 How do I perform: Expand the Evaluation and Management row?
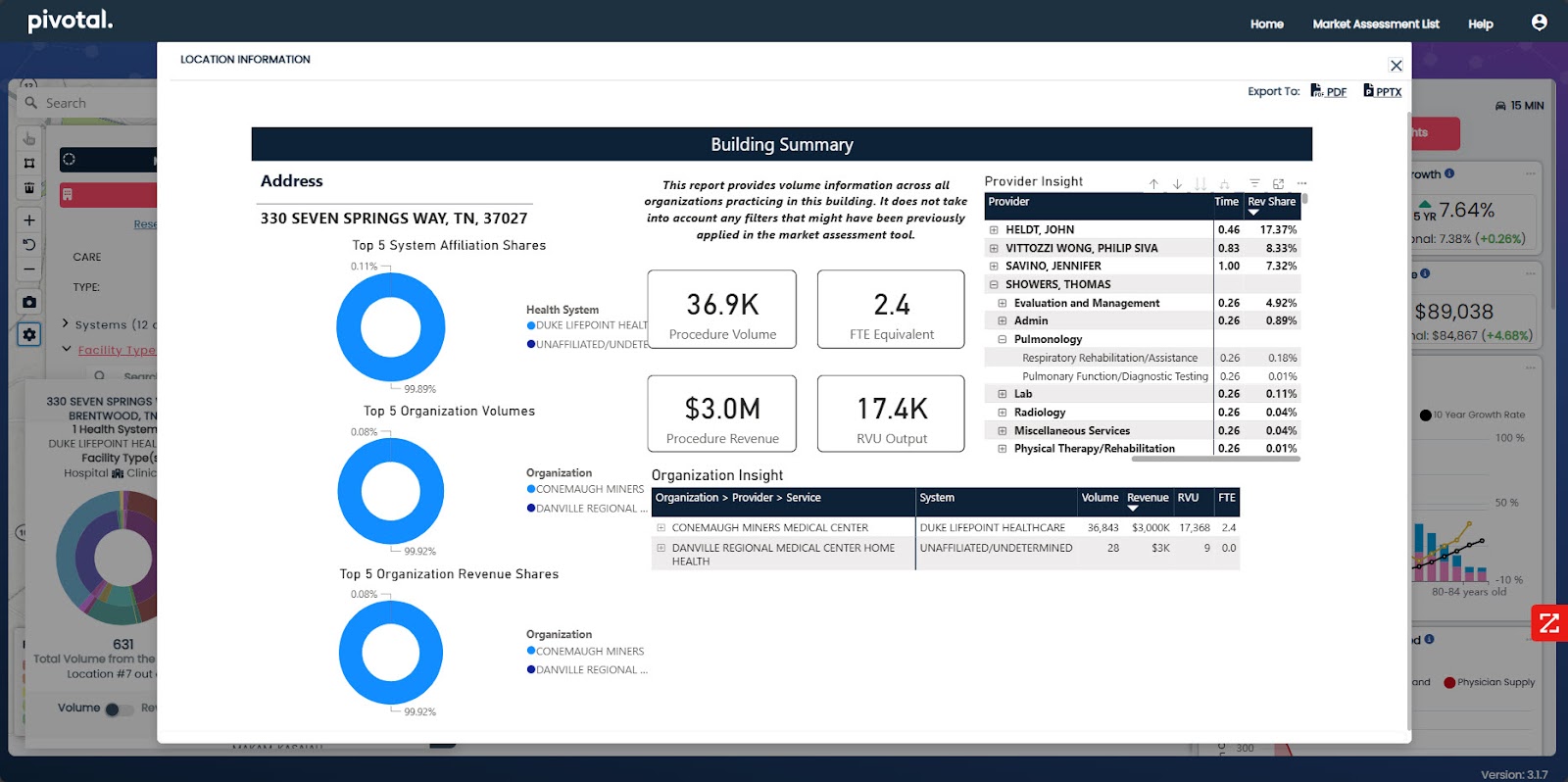1003,303
